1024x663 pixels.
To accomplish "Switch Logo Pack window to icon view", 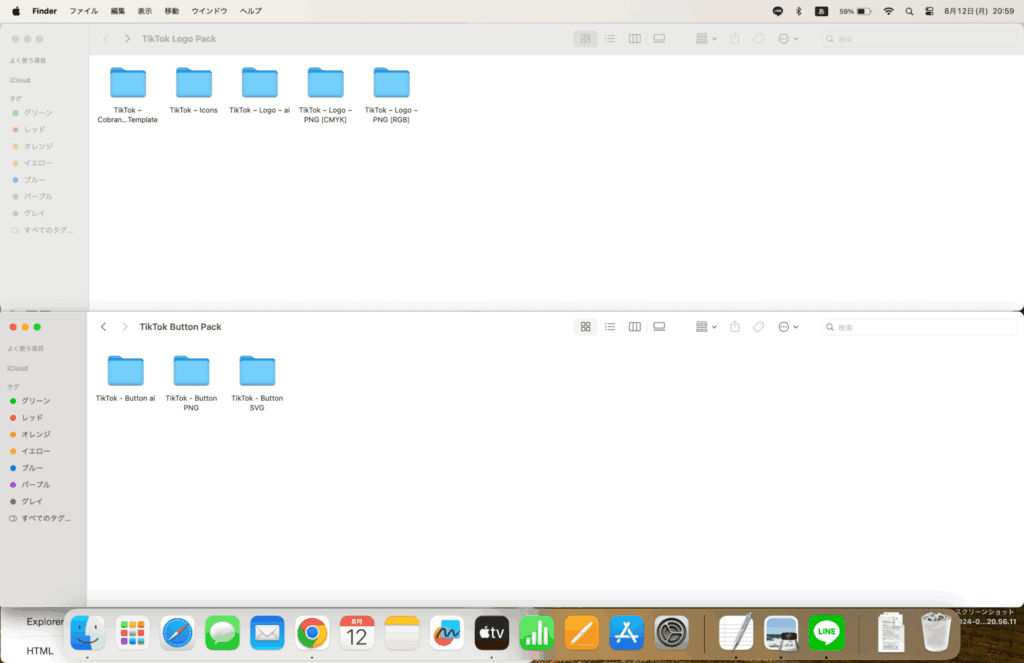I will point(585,39).
